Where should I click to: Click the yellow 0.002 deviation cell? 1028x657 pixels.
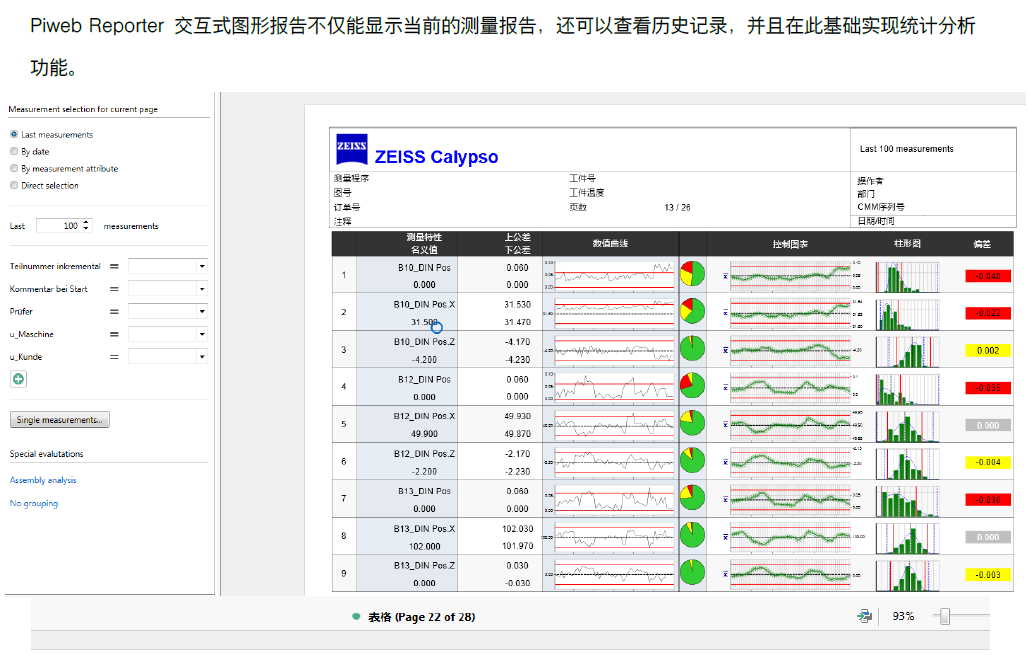click(x=988, y=351)
